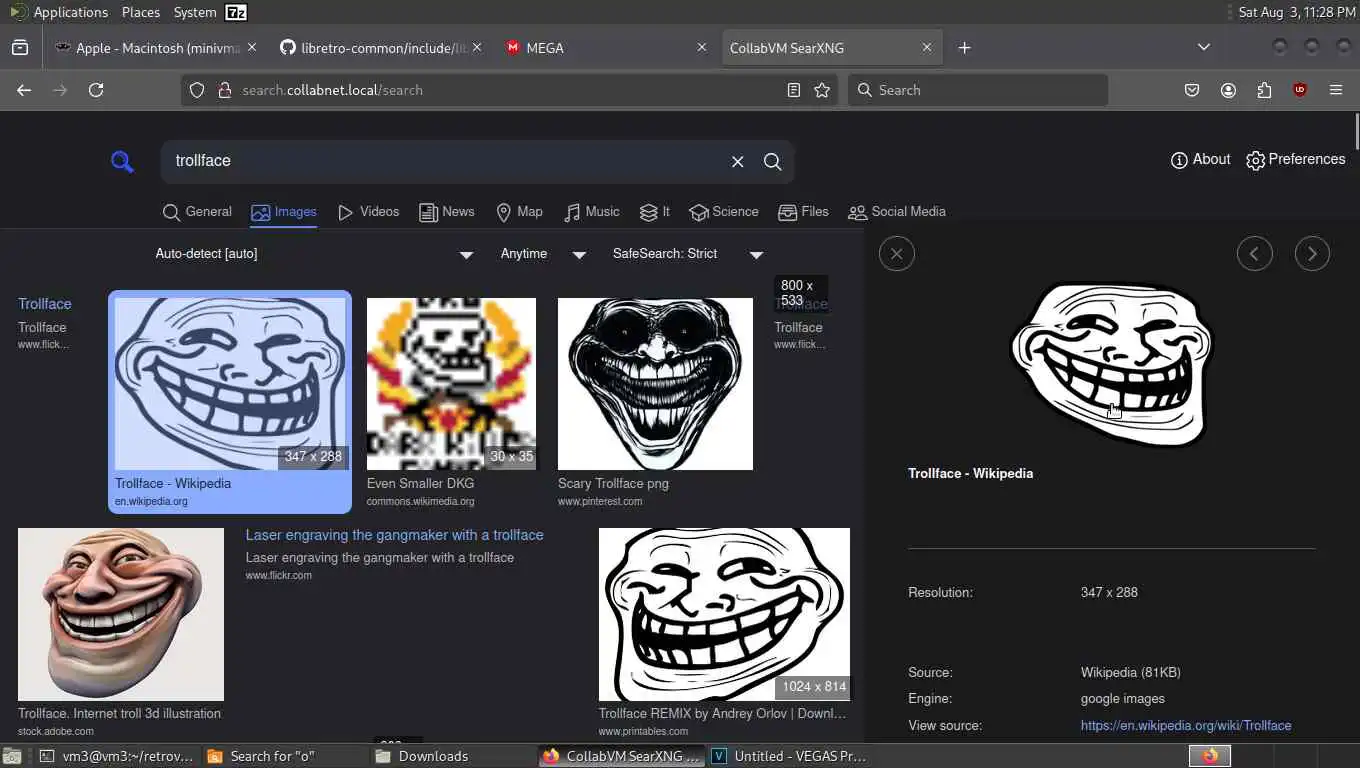The width and height of the screenshot is (1360, 768).
Task: Clear the trollface search query
Action: pos(737,161)
